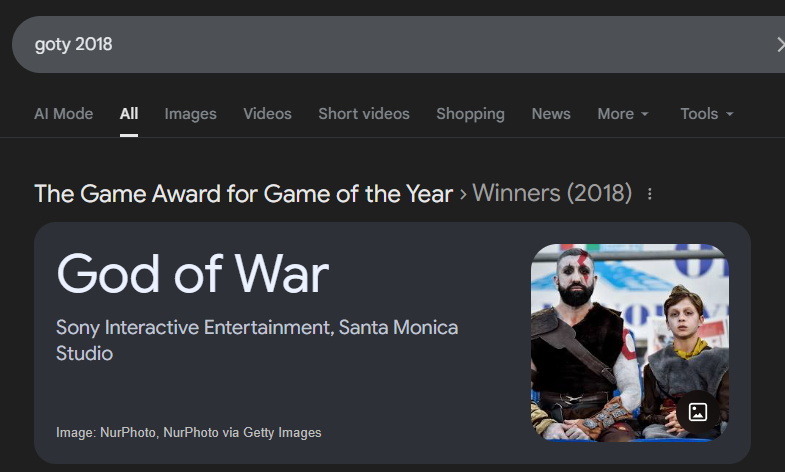Open the God of War cosplay thumbnail
Viewport: 785px width, 472px height.
630,343
